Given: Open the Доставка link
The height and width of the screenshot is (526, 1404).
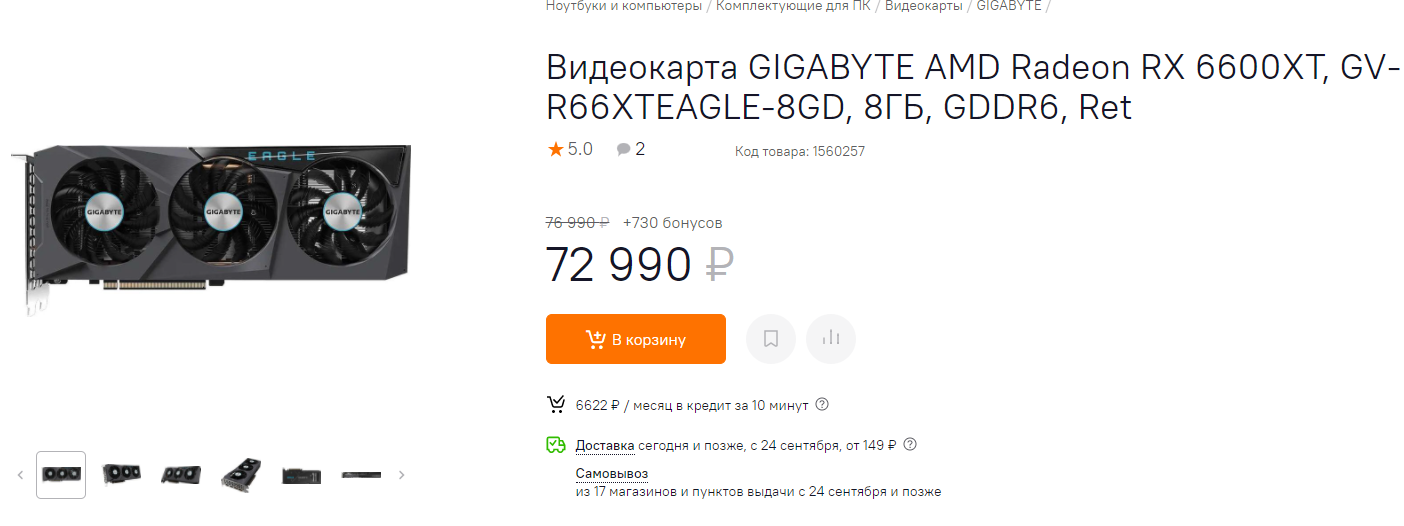Looking at the screenshot, I should (605, 445).
